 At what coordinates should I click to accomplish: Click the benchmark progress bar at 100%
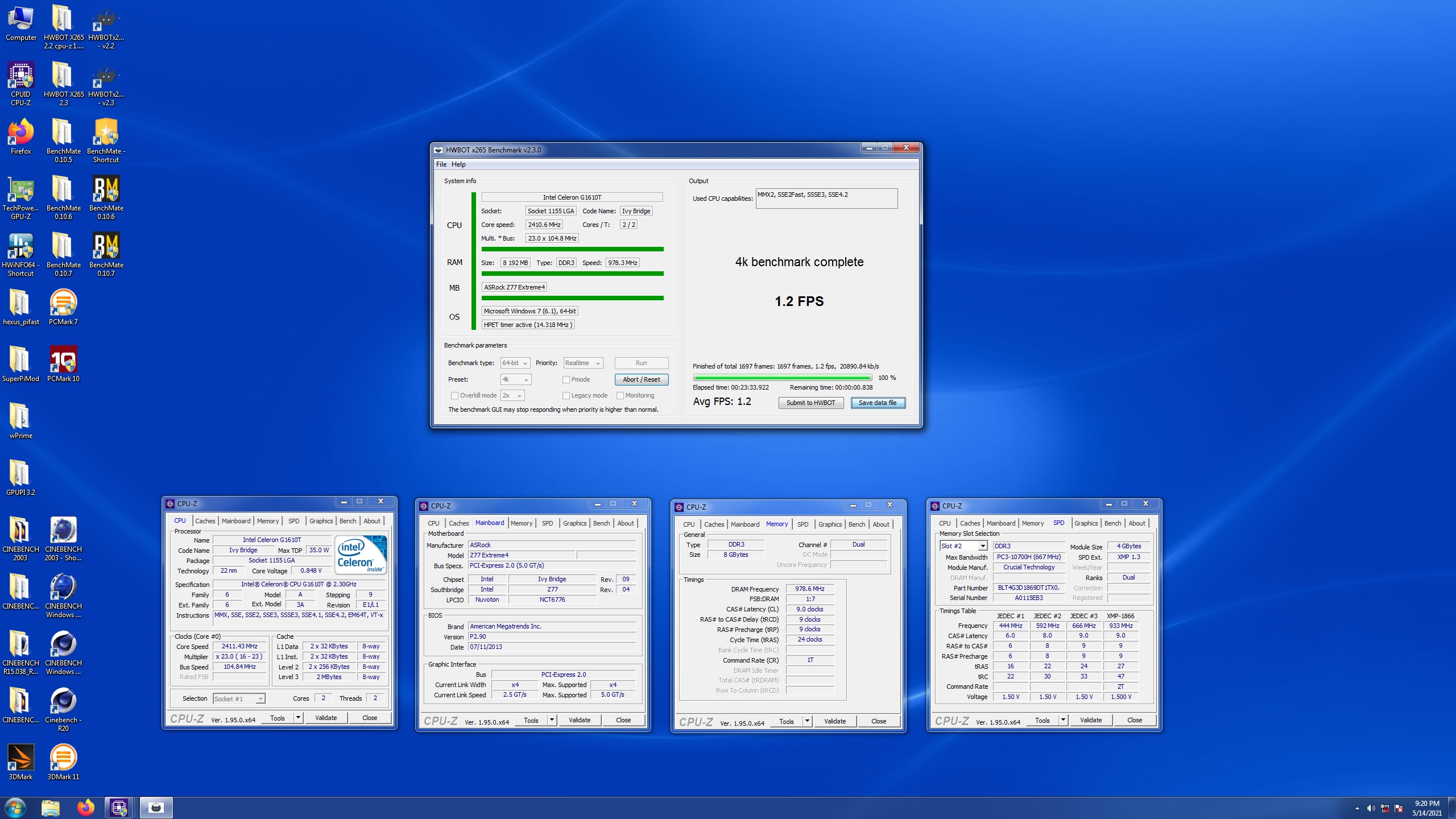pos(783,378)
